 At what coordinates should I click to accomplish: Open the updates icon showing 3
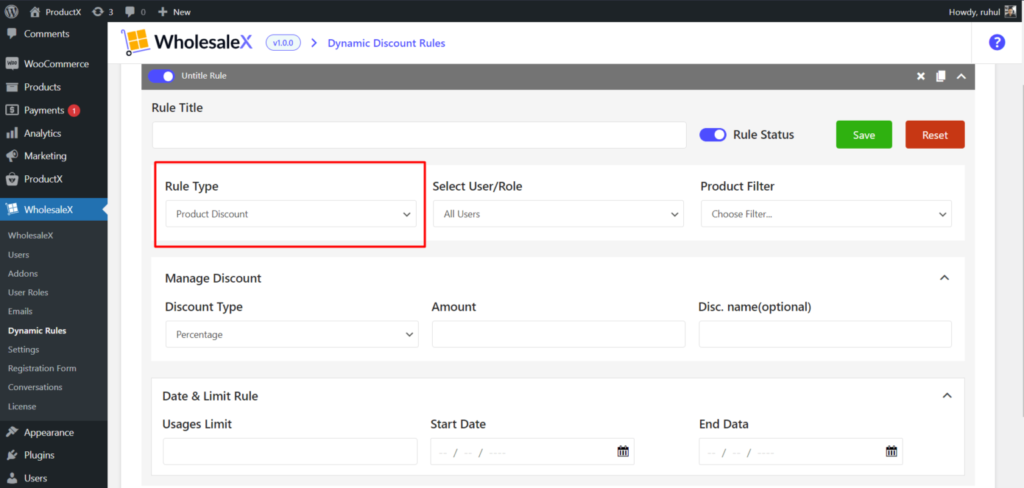[98, 11]
